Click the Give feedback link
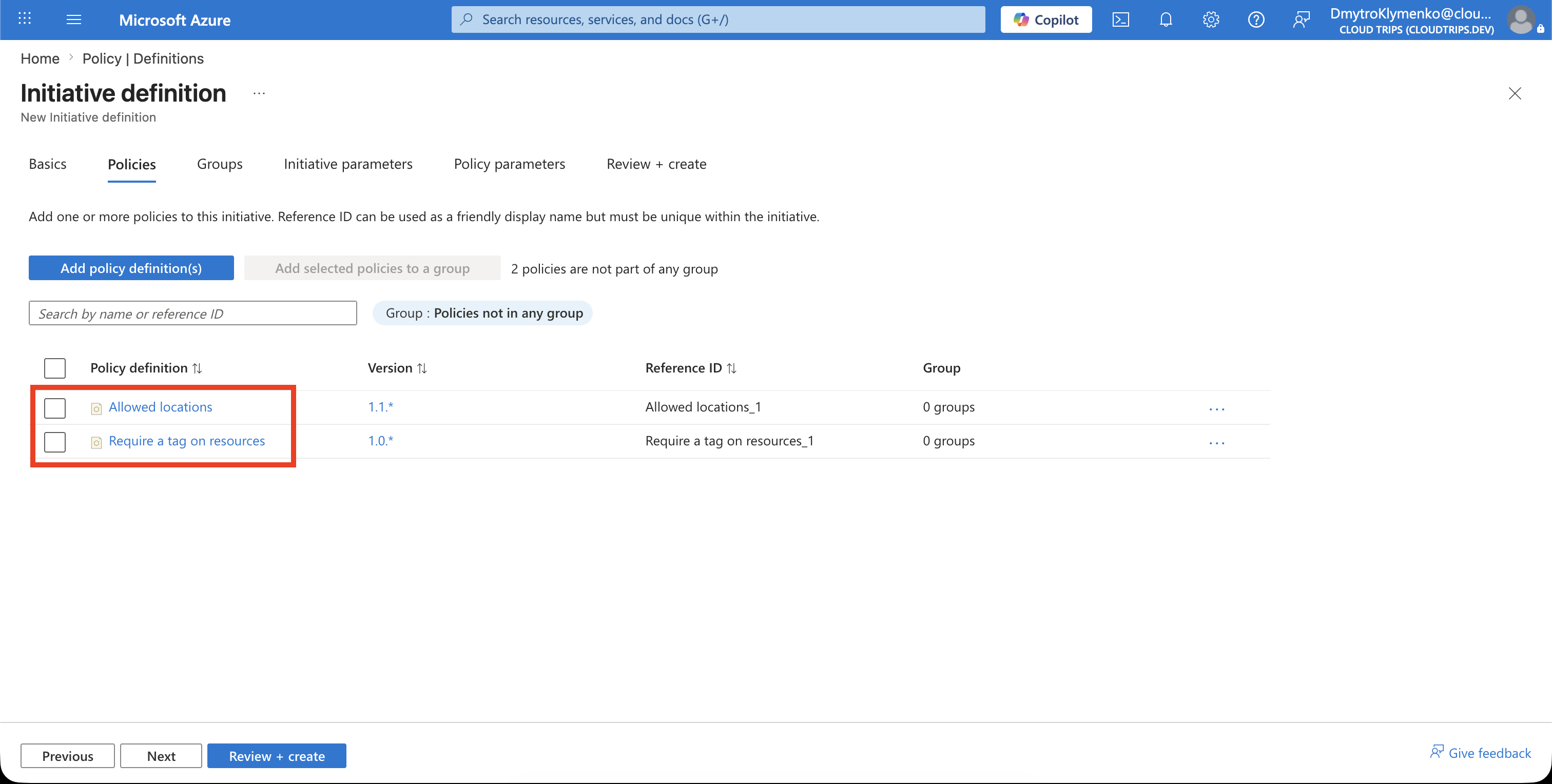 [1480, 753]
